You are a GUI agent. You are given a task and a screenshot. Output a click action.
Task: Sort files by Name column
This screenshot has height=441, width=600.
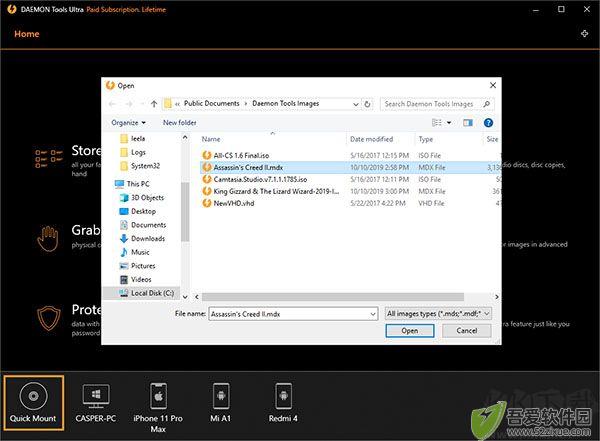tap(211, 139)
